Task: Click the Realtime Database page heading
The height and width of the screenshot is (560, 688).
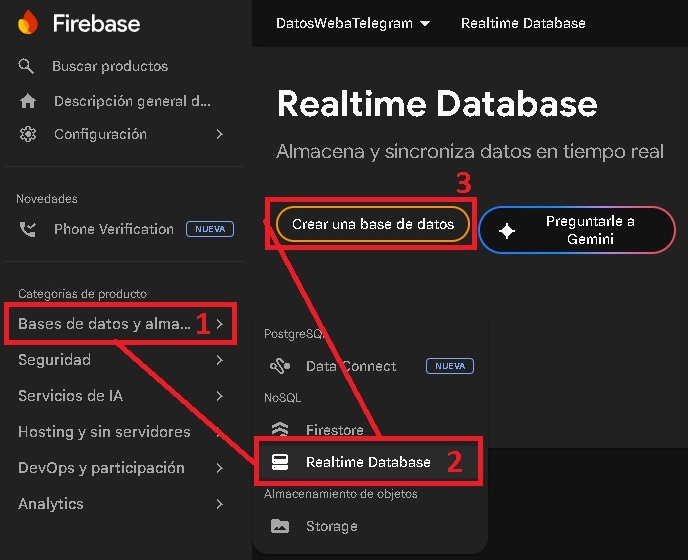Action: [x=437, y=104]
